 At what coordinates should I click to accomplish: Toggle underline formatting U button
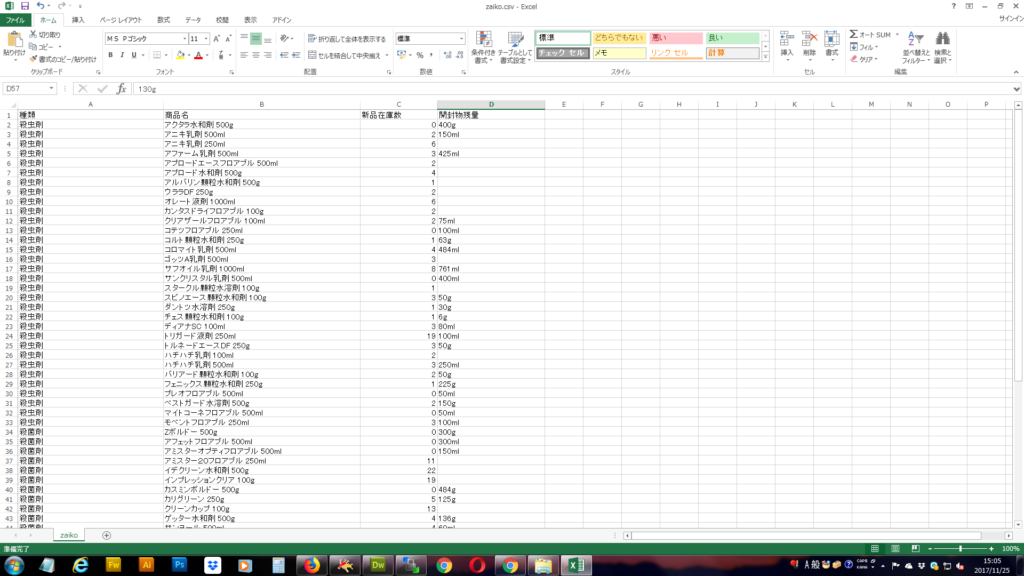coord(135,55)
